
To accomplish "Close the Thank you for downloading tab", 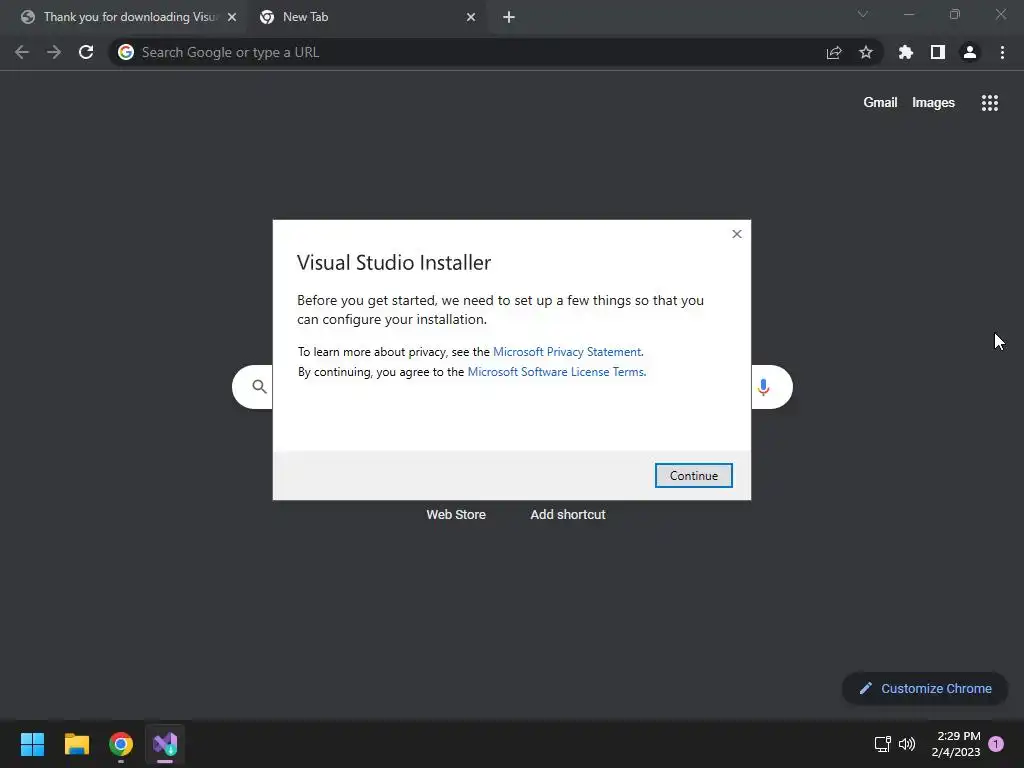I will pyautogui.click(x=232, y=17).
